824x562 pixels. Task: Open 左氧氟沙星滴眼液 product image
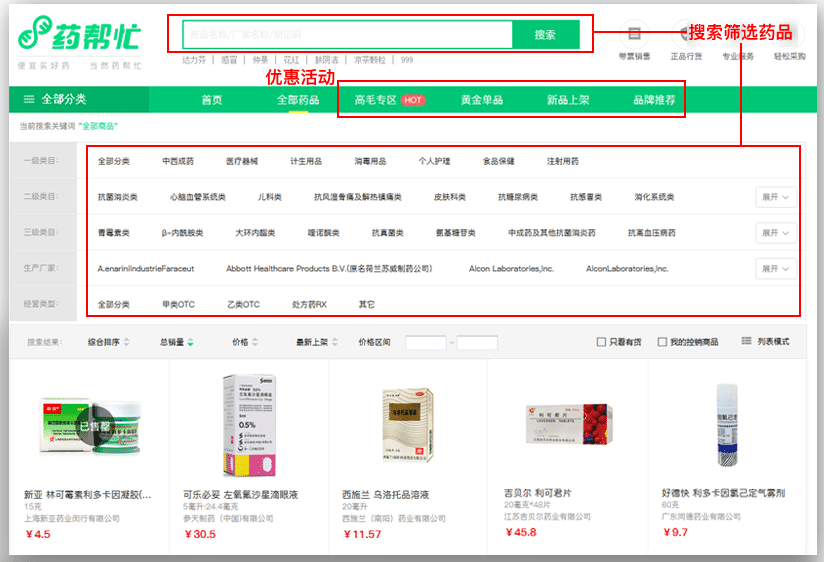tap(249, 425)
